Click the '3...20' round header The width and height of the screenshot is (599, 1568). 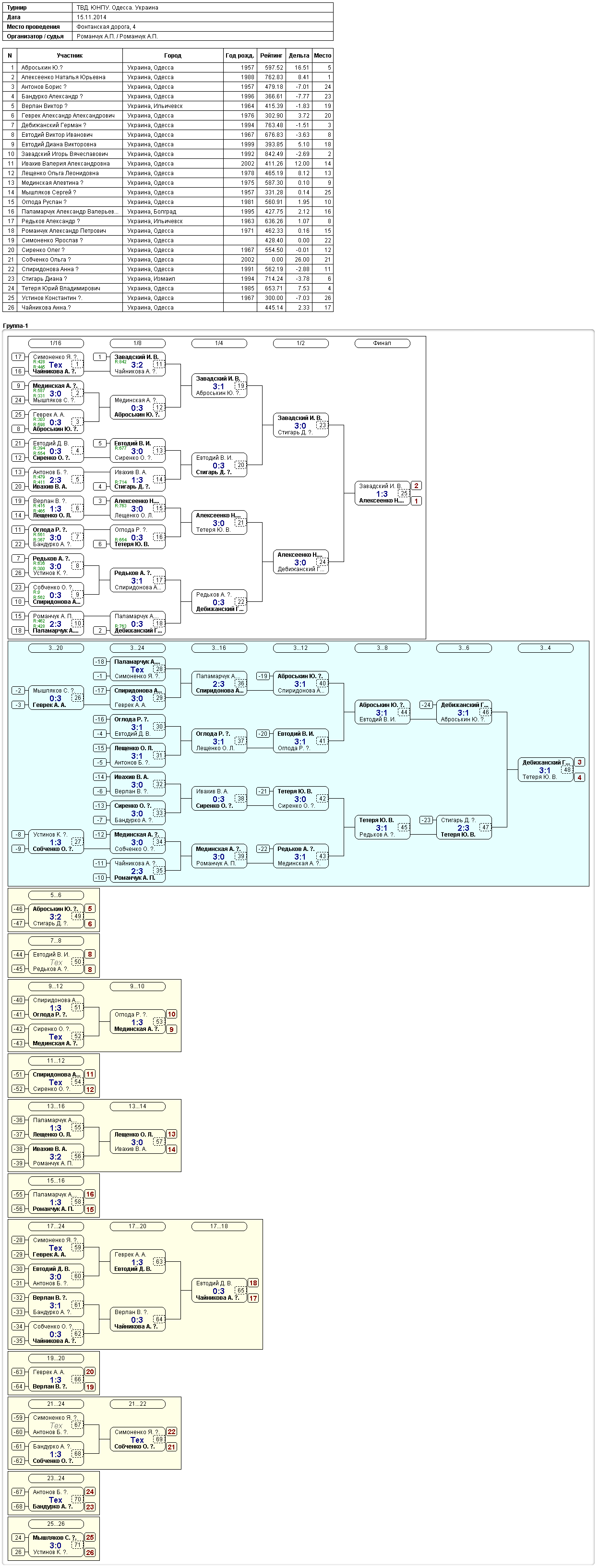[x=55, y=648]
